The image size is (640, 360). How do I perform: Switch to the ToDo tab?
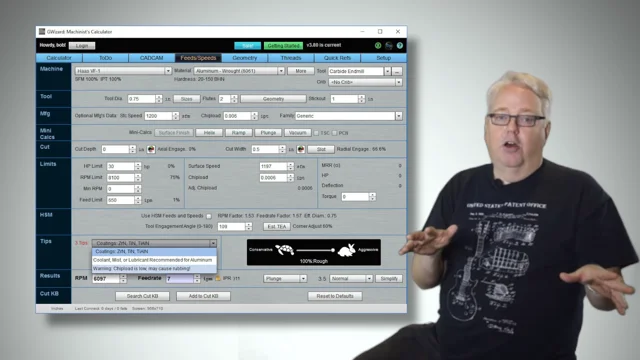(105, 58)
